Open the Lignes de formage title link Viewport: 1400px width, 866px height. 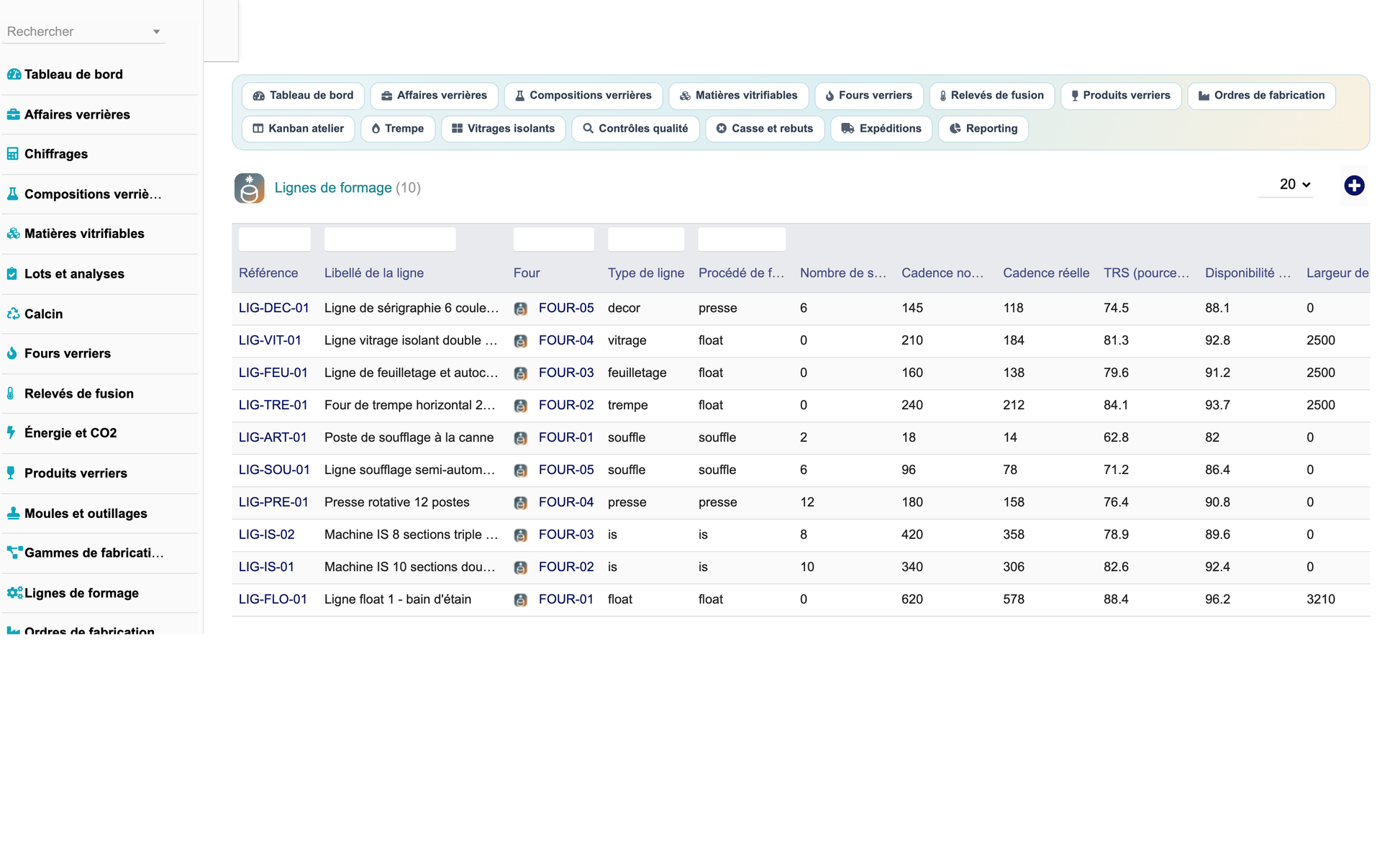click(333, 188)
